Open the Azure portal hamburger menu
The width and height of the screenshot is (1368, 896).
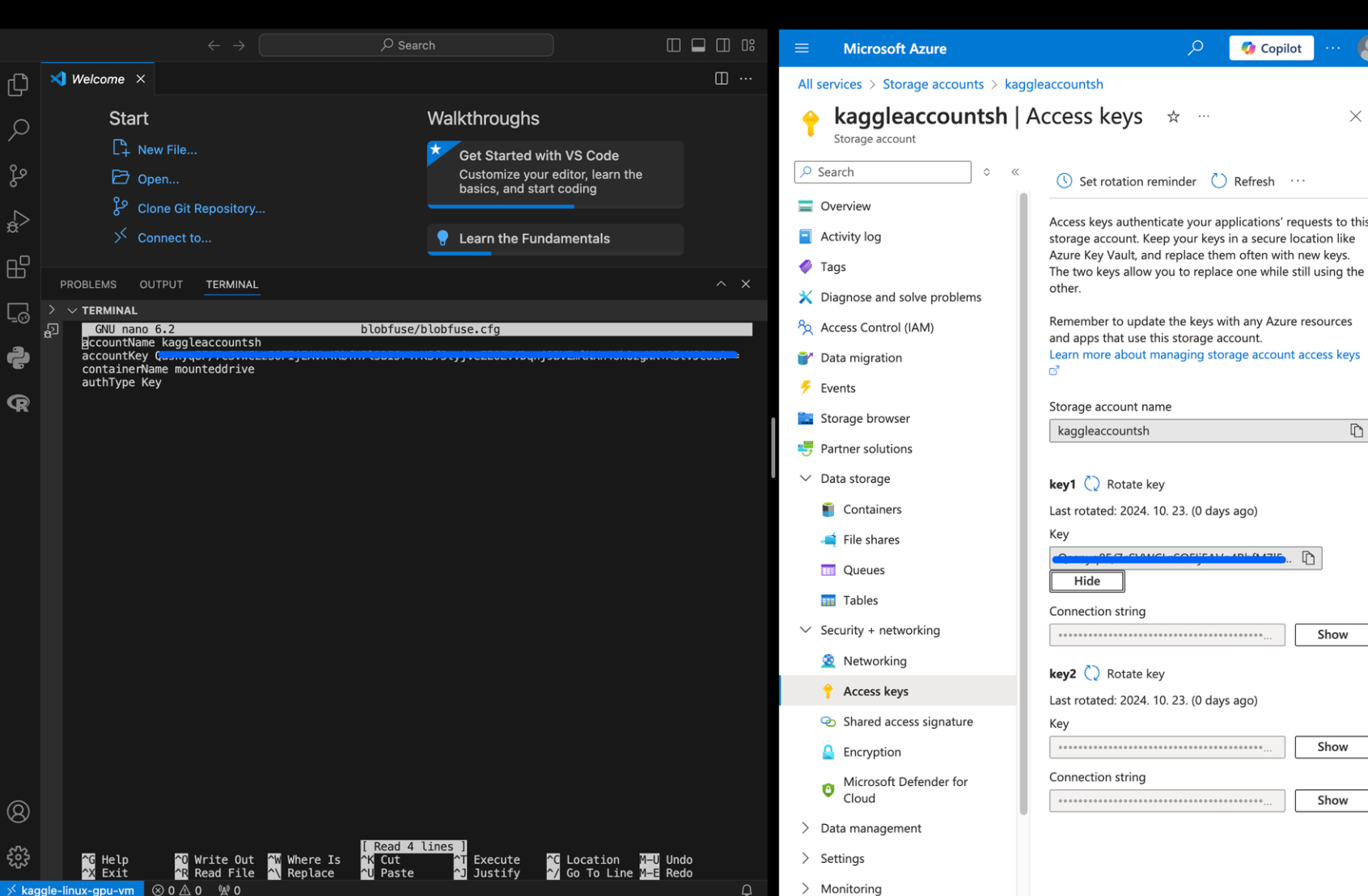click(x=802, y=49)
